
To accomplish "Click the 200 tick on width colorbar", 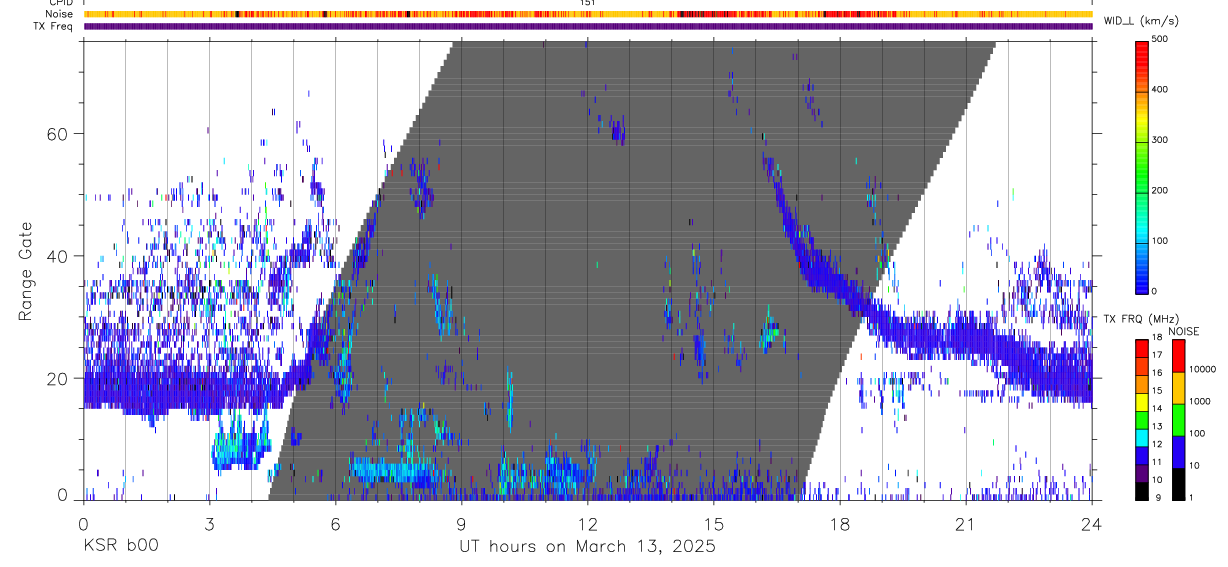I will 1161,190.
